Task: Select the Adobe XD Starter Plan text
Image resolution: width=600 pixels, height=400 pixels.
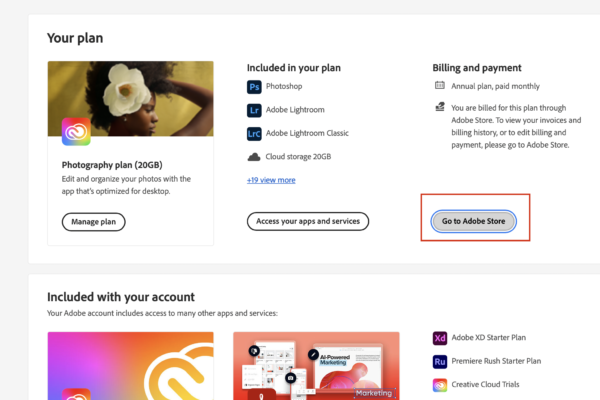Action: (x=489, y=338)
